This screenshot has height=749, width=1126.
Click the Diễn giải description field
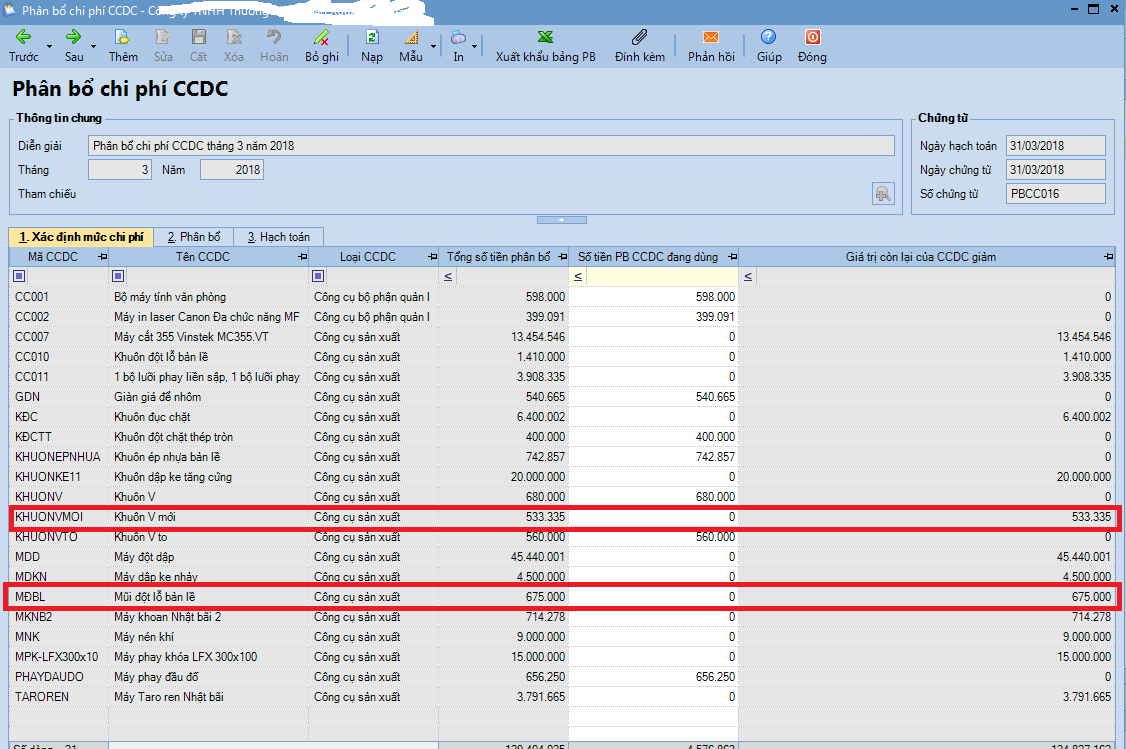491,146
